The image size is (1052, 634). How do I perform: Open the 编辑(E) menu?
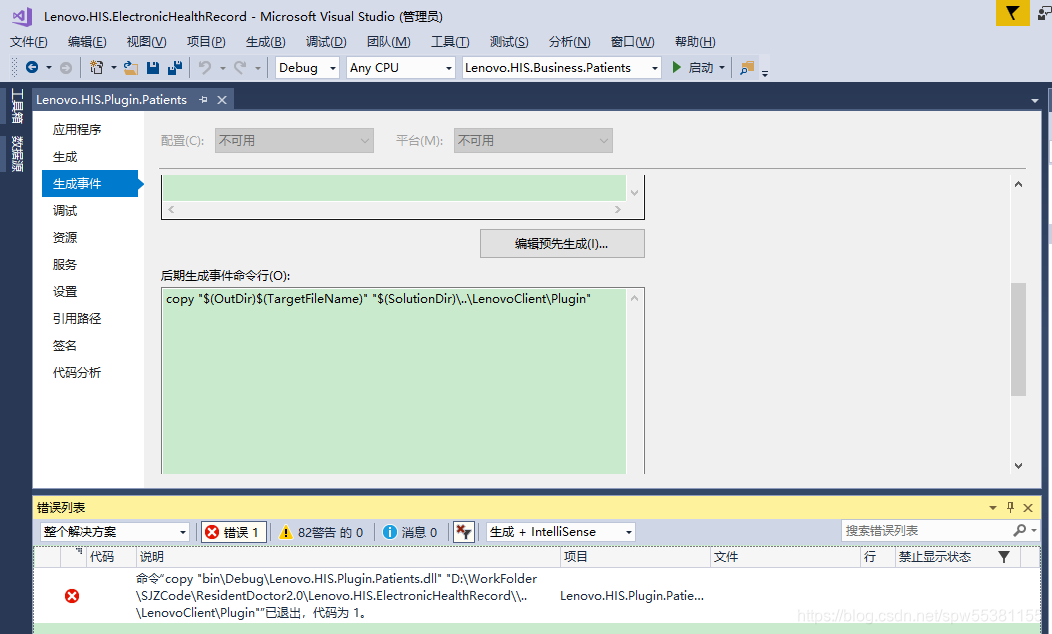tap(87, 42)
